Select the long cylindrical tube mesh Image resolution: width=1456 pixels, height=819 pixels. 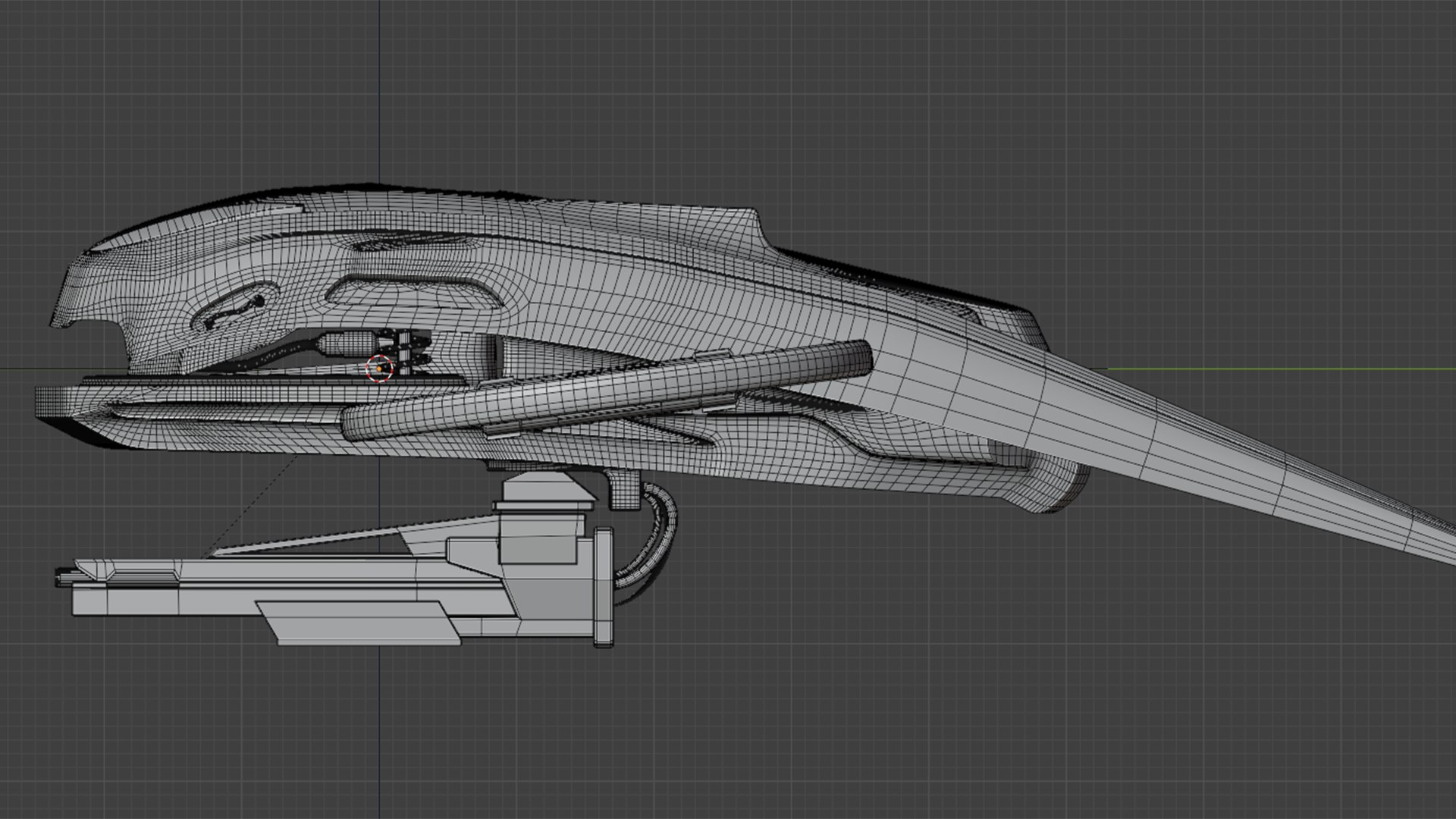pyautogui.click(x=607, y=391)
